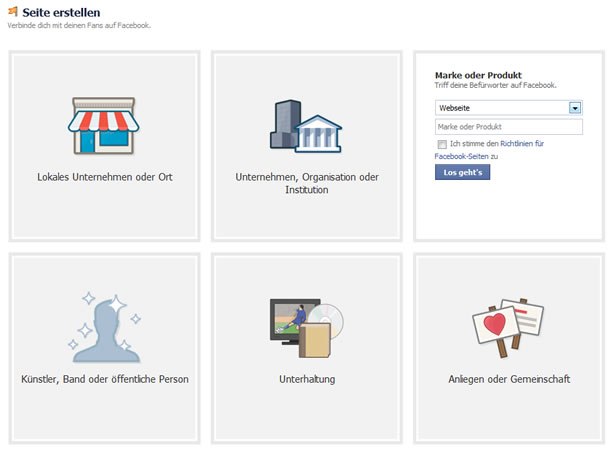Screen dimensions: 615x450
Task: Click the 'Marke oder Produkt' heading
Action: point(478,75)
